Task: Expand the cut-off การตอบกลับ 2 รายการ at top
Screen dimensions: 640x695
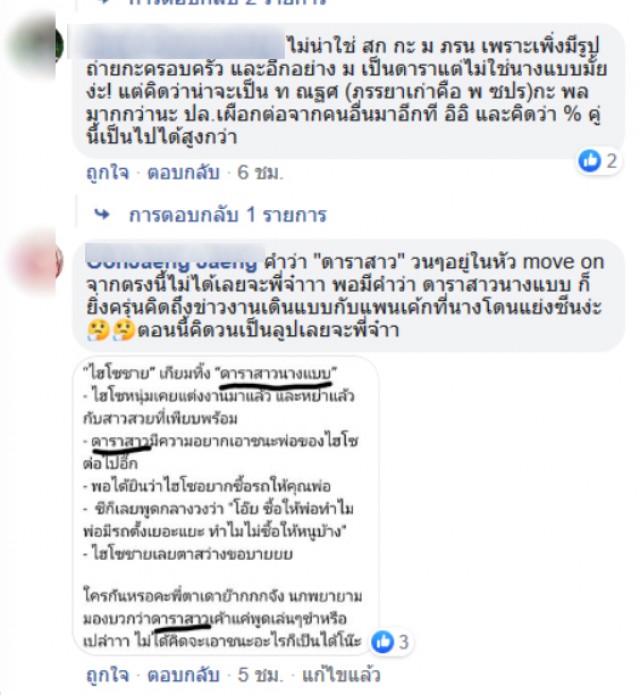Action: 228,3
